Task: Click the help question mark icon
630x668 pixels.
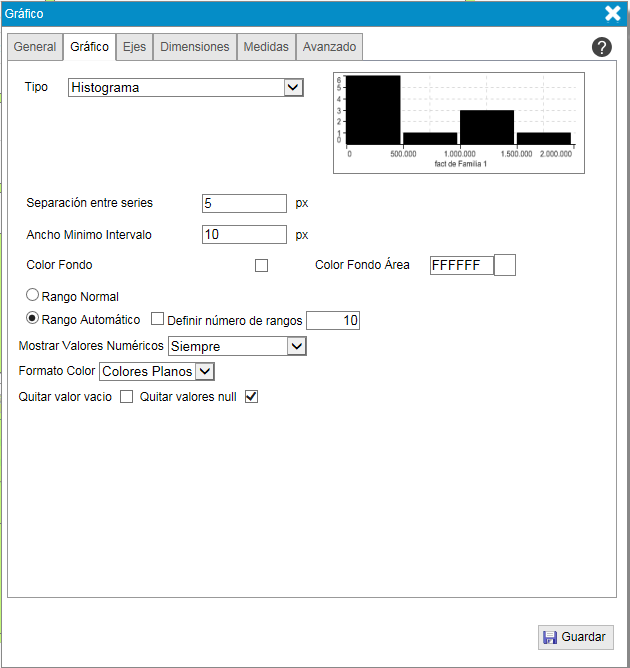Action: 602,47
